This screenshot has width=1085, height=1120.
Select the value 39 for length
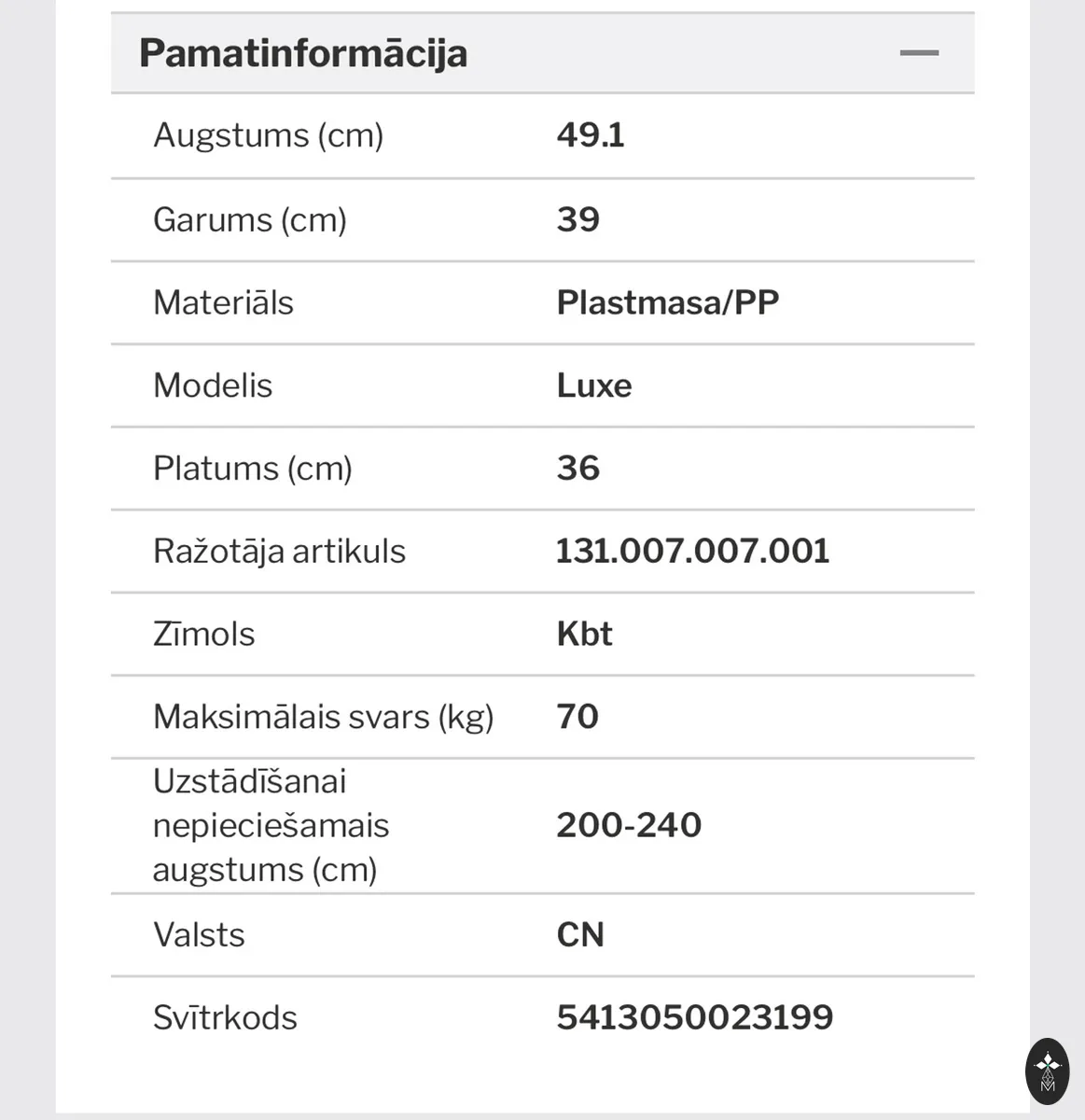578,219
